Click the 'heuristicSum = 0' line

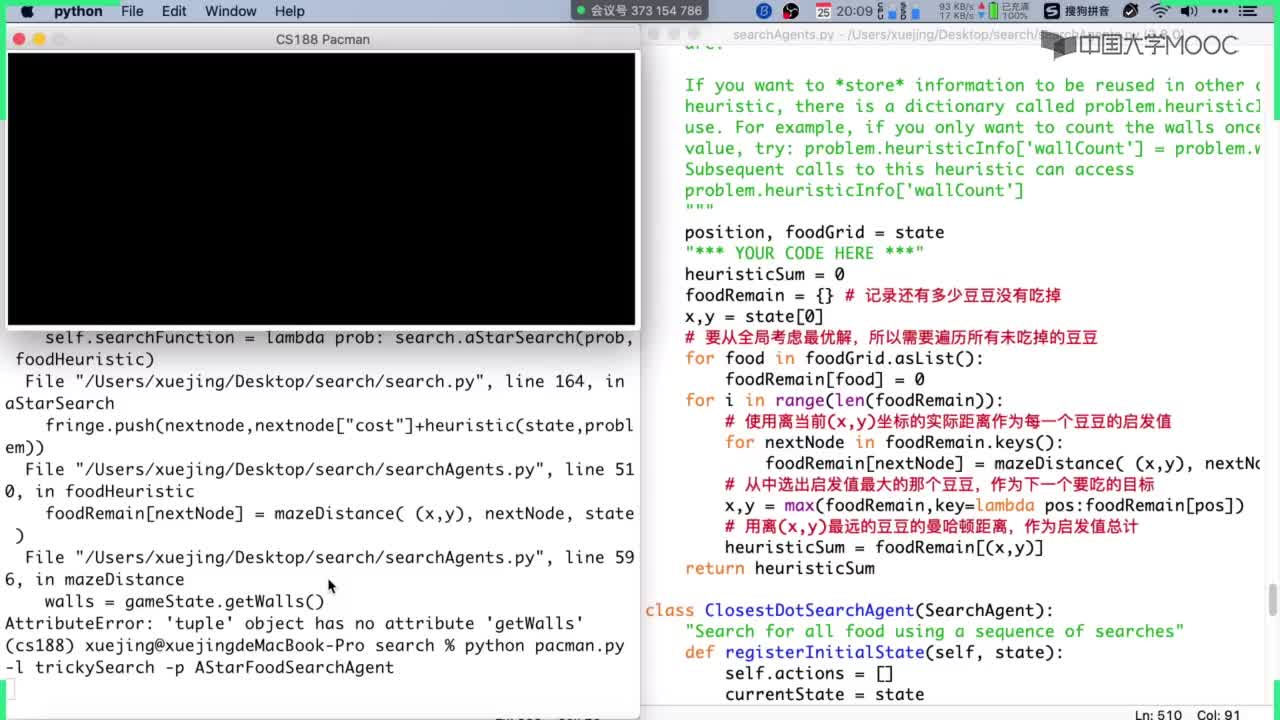[764, 274]
